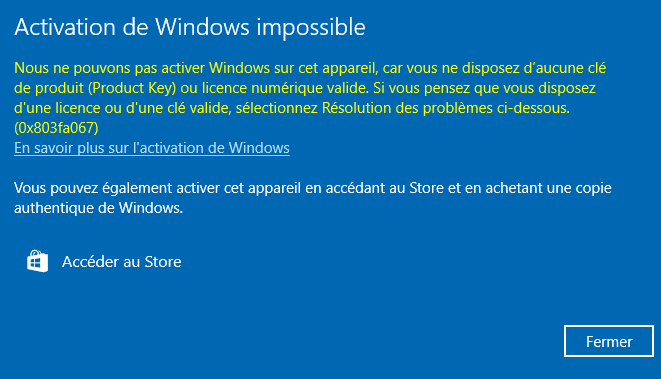Click the 'Activation de Windows impossible' heading
Screen dimensions: 661x379
[x=190, y=27]
